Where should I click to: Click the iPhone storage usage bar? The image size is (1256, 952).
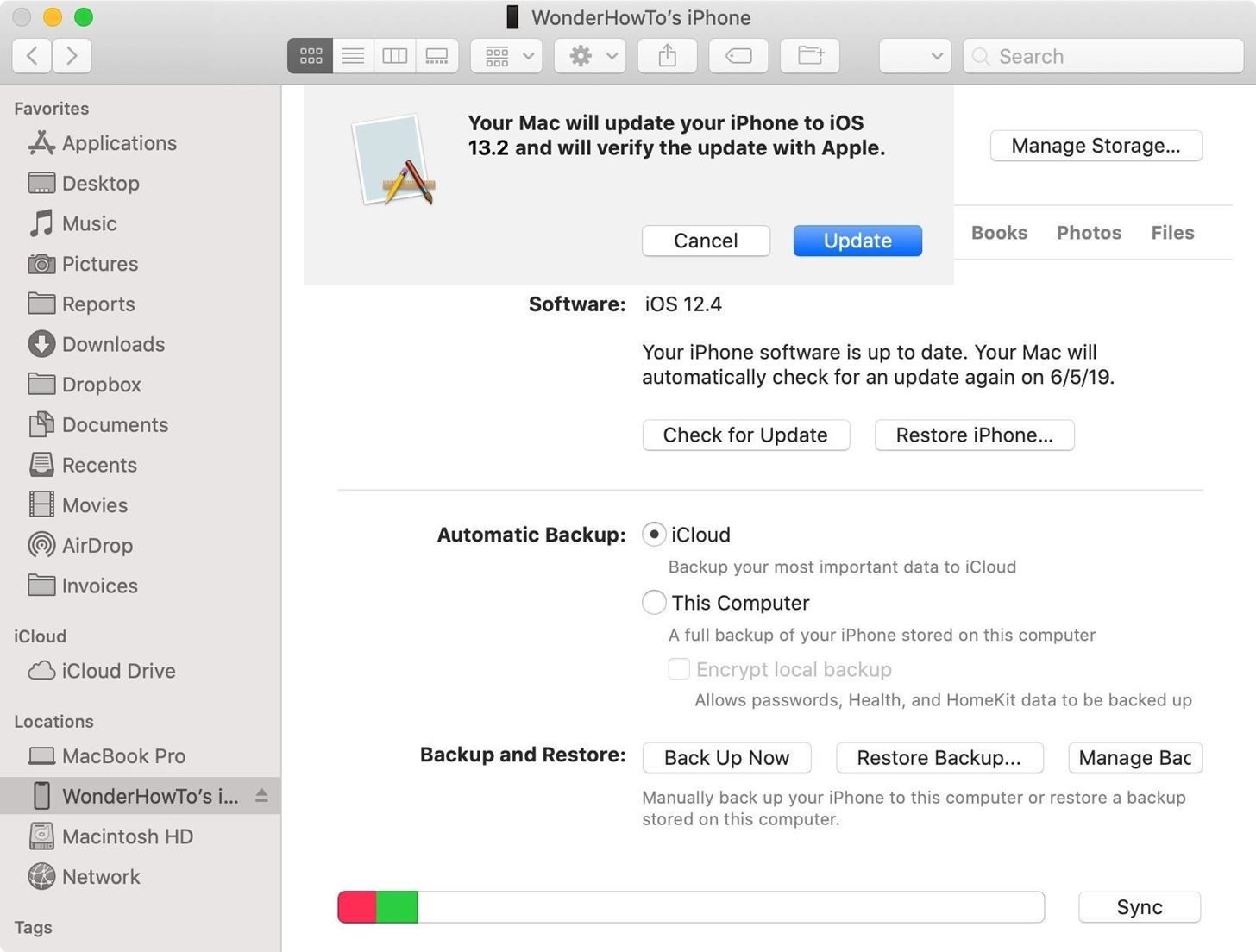690,906
